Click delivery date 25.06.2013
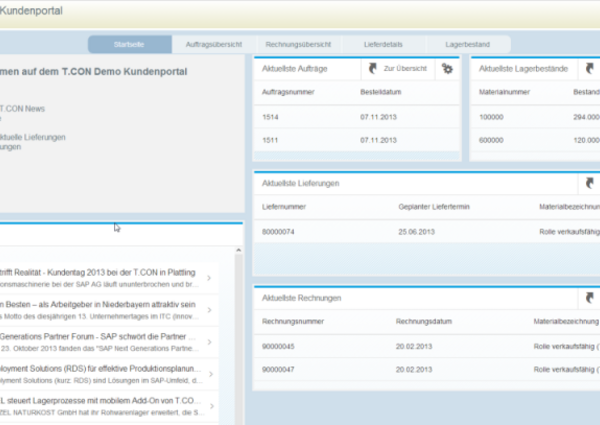Screen dimensions: 600x425 (x=416, y=232)
